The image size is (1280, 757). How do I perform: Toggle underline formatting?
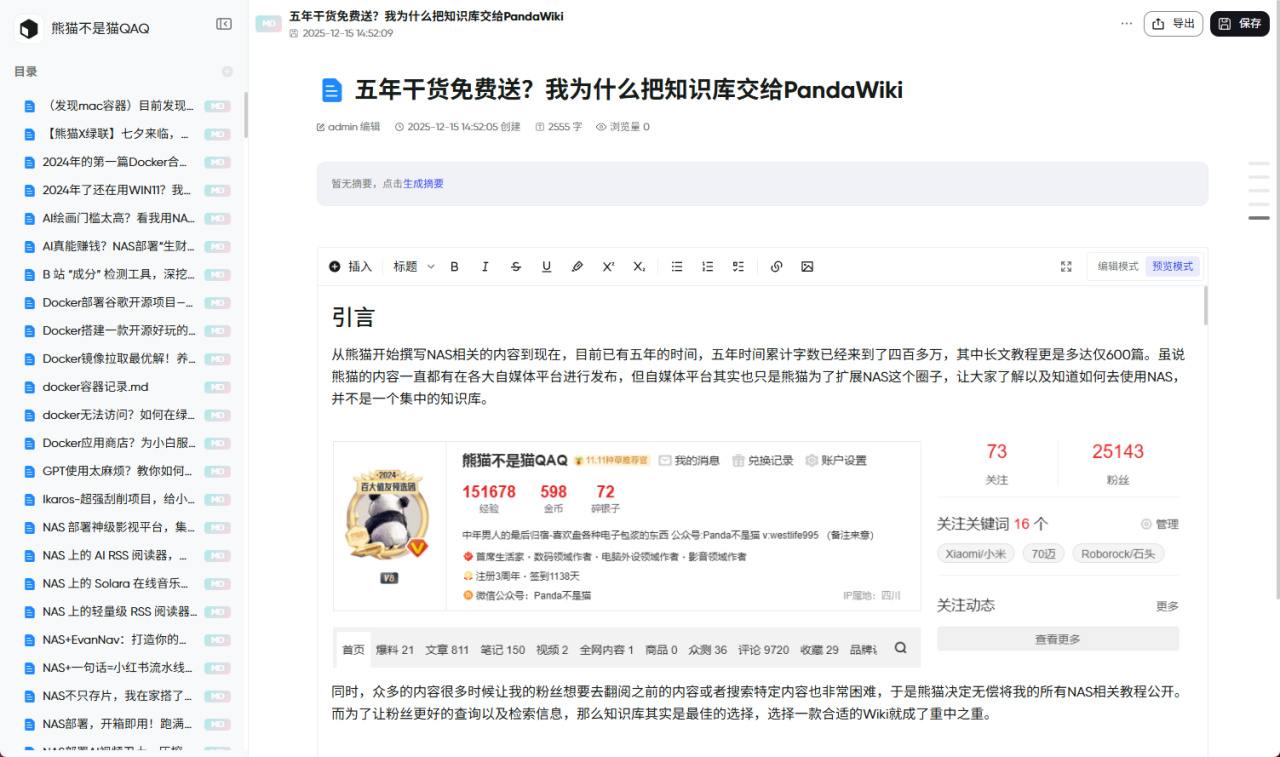[x=546, y=267]
